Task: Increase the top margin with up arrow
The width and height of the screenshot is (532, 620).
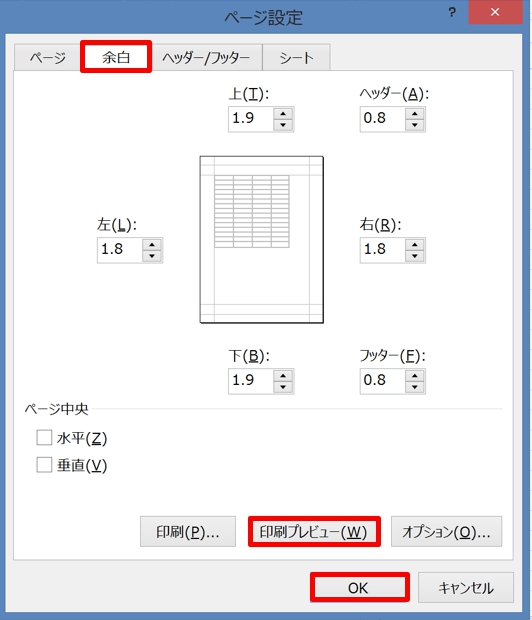Action: pyautogui.click(x=283, y=114)
